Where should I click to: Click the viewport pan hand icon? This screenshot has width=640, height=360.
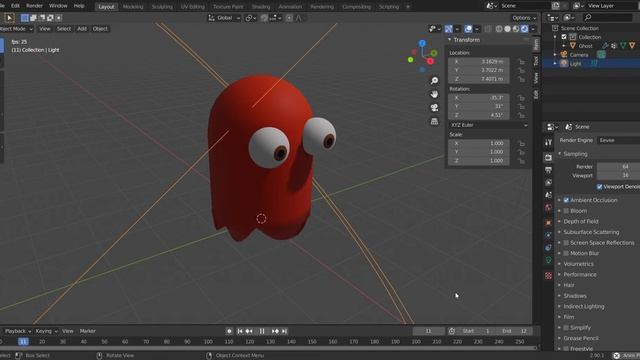(434, 94)
